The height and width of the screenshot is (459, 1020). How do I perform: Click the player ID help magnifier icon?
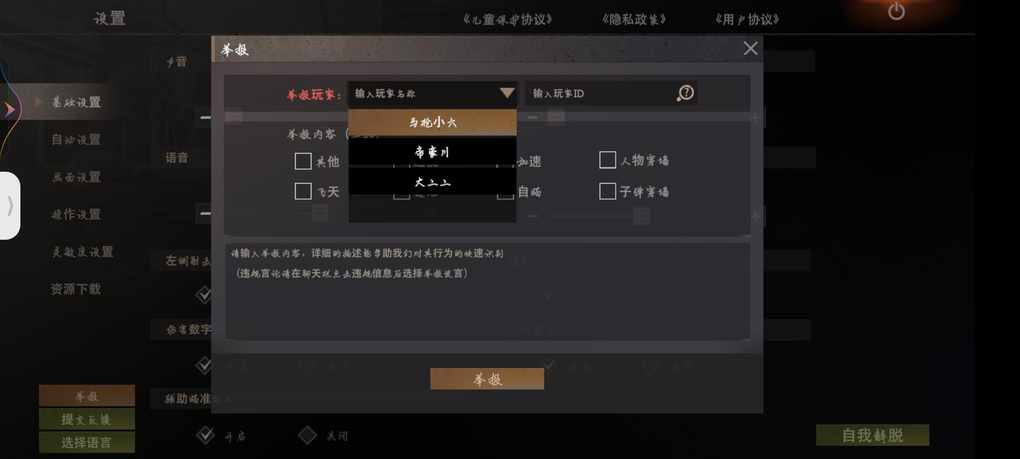tap(684, 94)
